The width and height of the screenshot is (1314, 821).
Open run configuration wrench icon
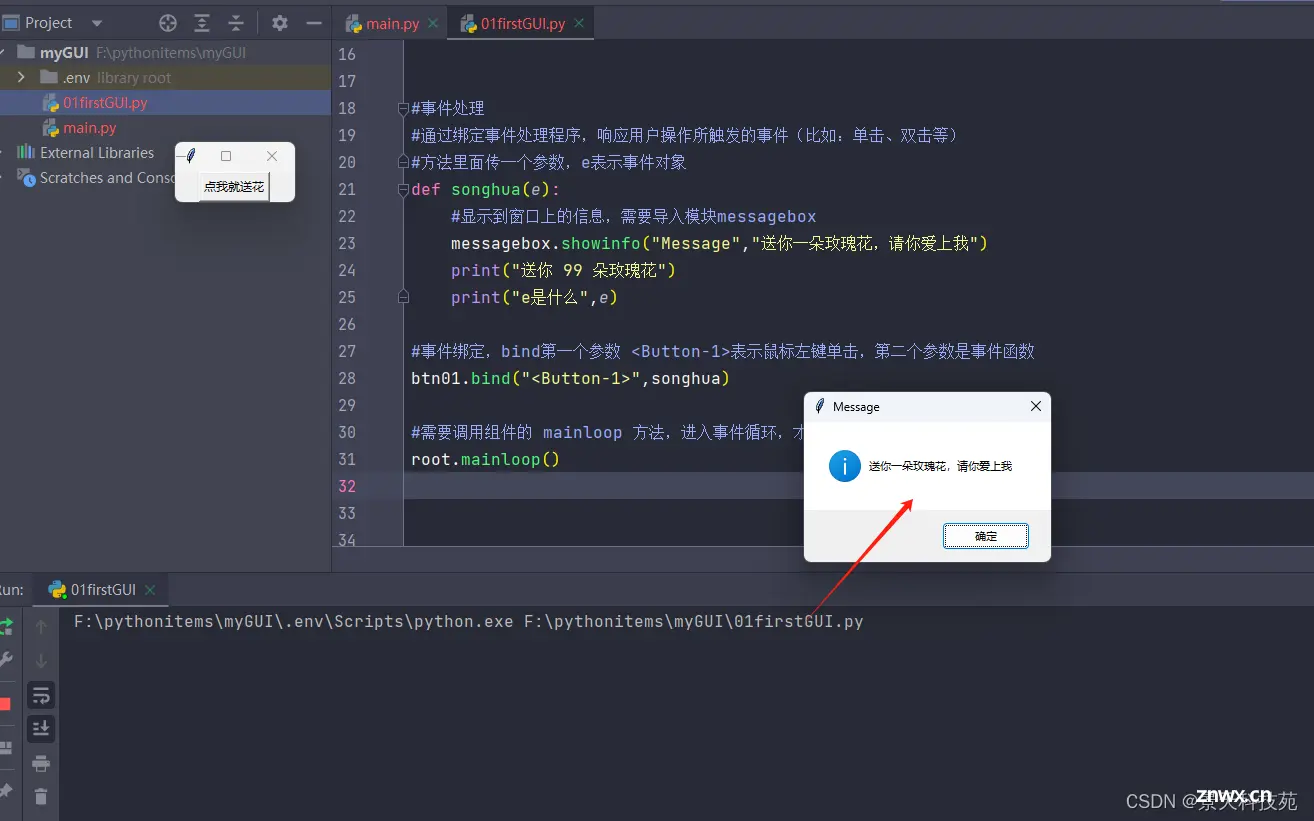6,659
